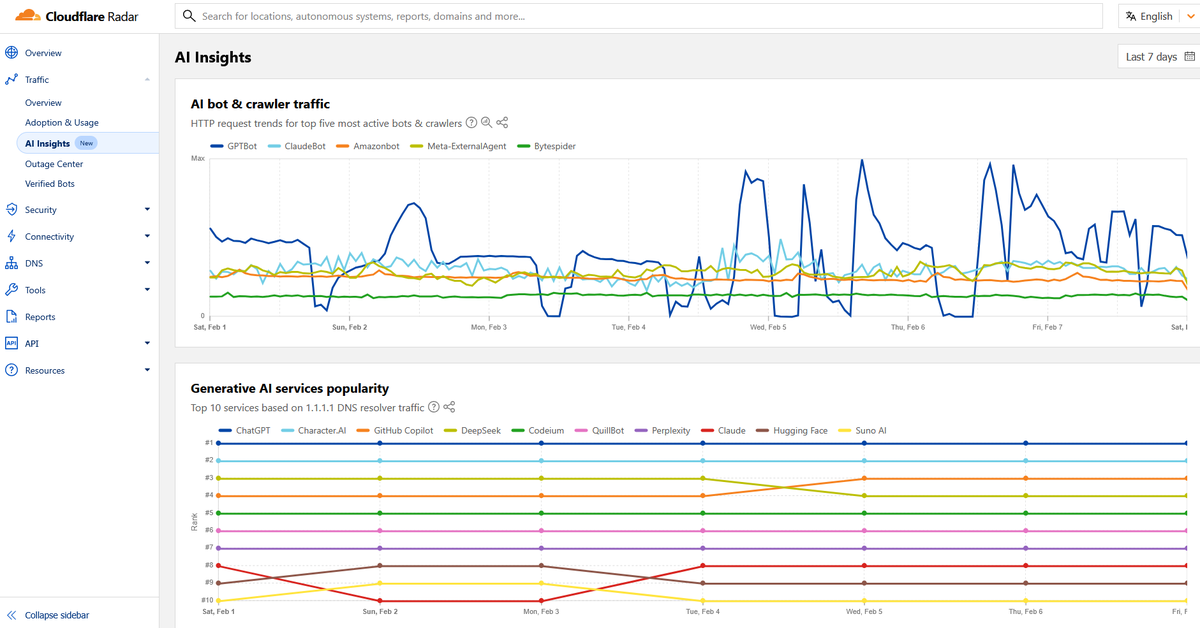The image size is (1200, 628).
Task: Toggle Hugging Face series in the legend
Action: point(792,430)
